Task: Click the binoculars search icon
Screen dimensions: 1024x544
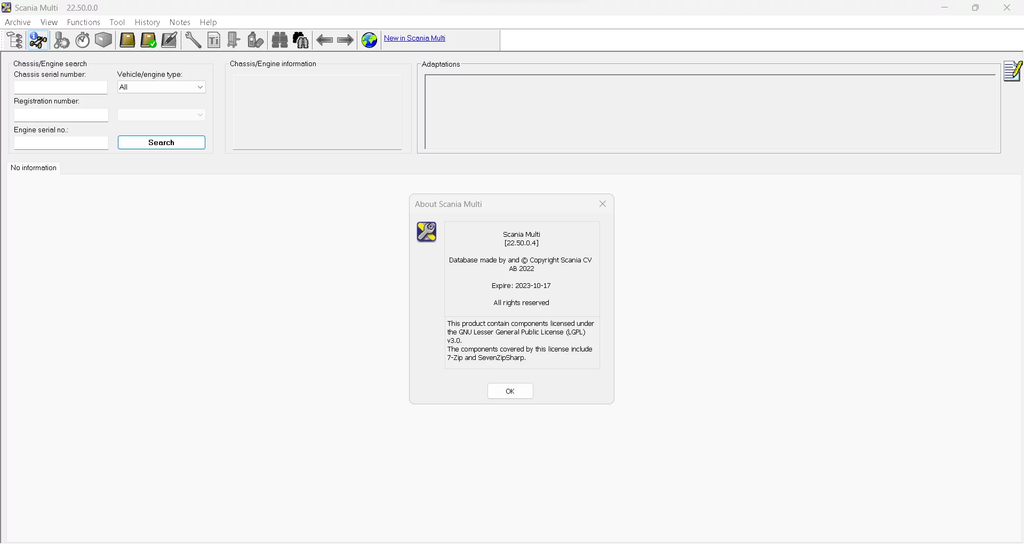Action: pyautogui.click(x=279, y=40)
